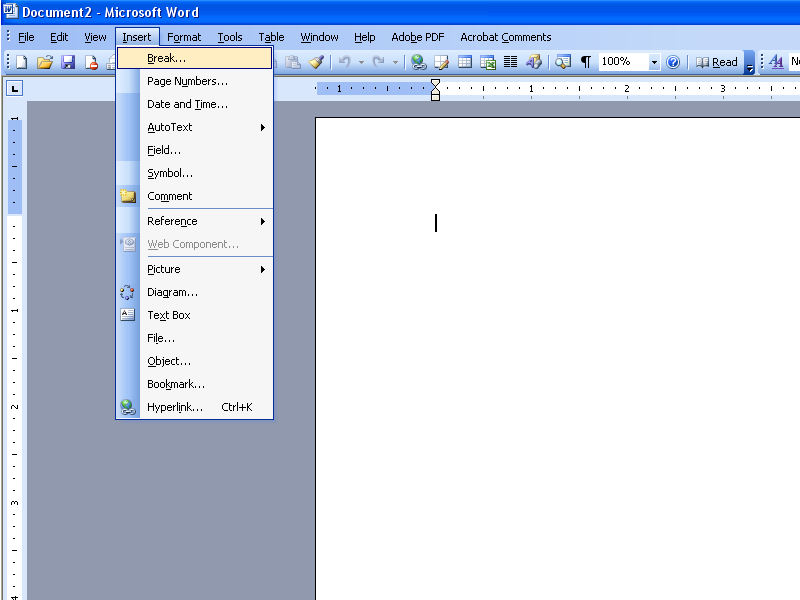Viewport: 800px width, 600px height.
Task: Toggle the Document Map view
Action: click(x=561, y=61)
